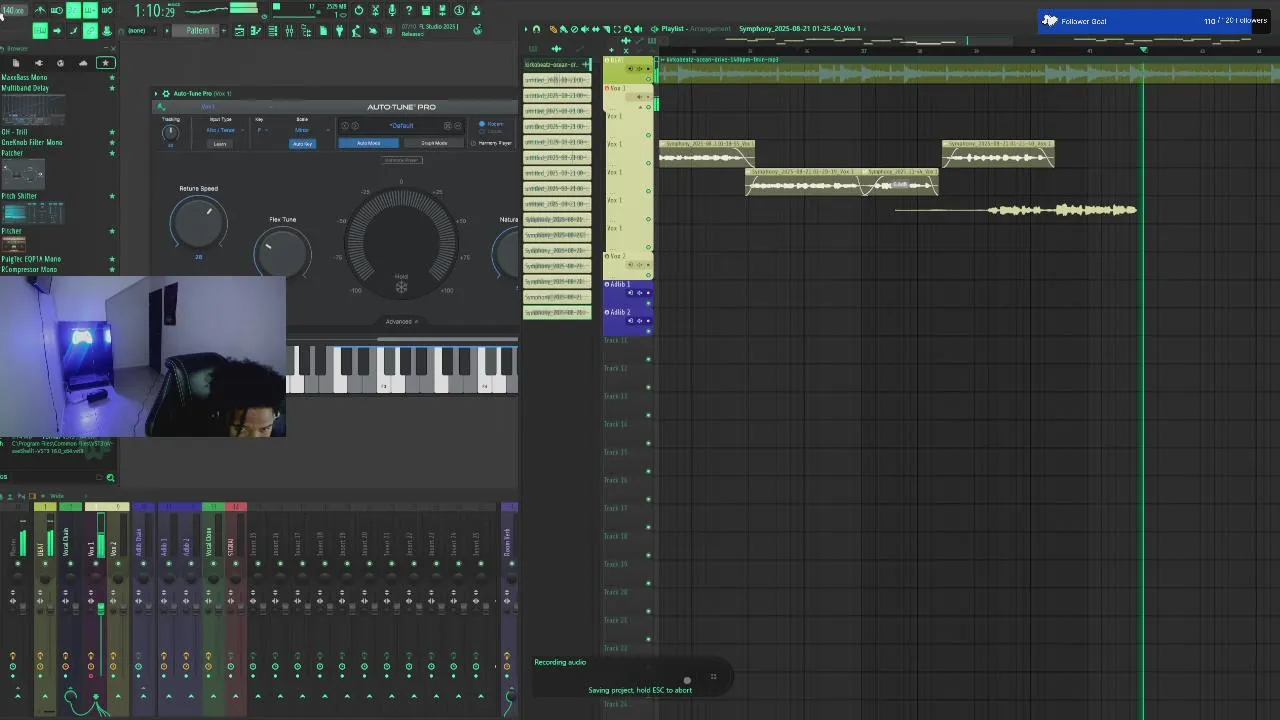Toggle Harmony Player power in Auto-Tune

473,143
